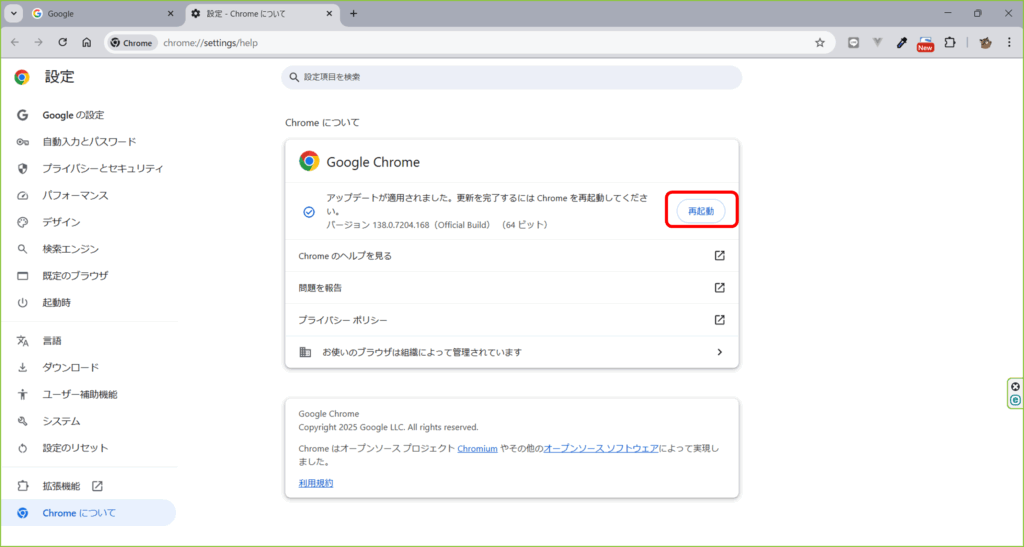
Task: Switch to the Google tab
Action: 103,14
